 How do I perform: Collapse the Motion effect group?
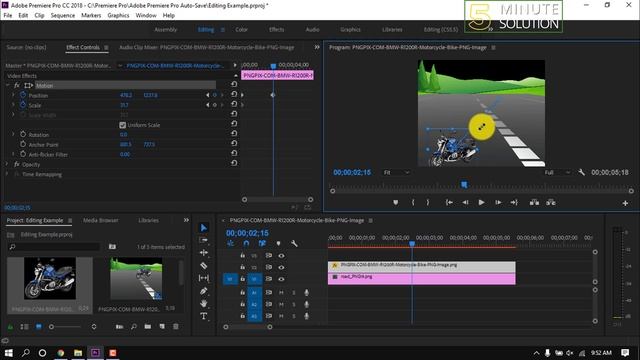(7, 85)
